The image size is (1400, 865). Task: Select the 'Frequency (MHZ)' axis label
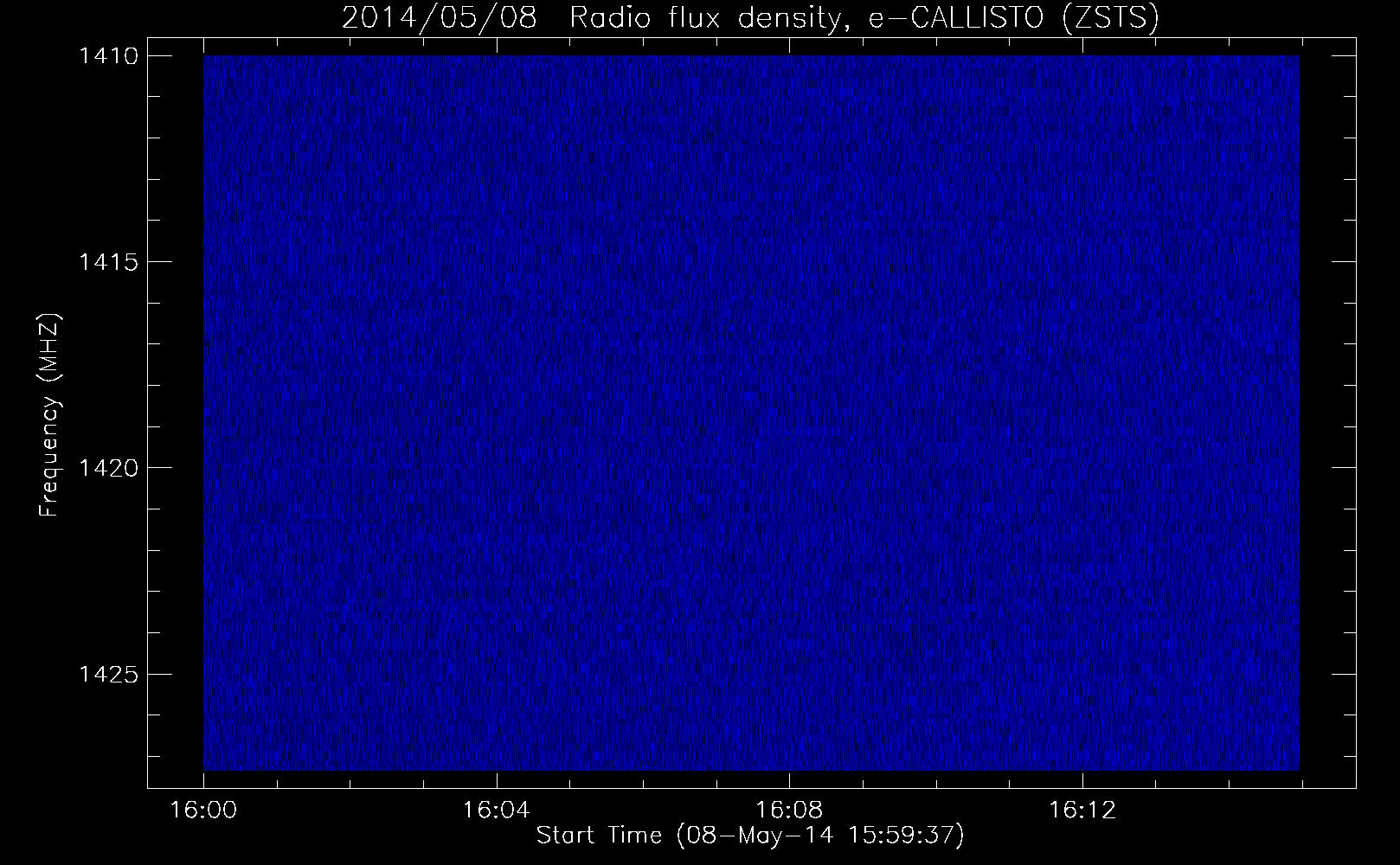tap(50, 414)
